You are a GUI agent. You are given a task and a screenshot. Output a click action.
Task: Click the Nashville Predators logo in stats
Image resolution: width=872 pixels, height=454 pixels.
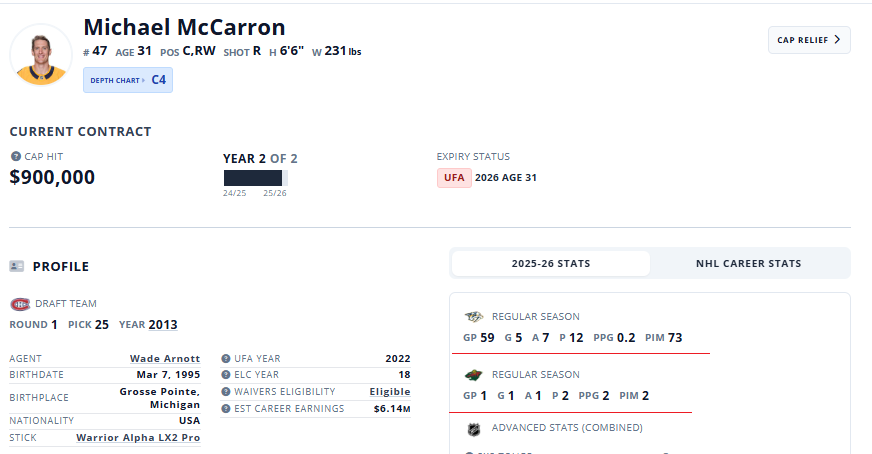pos(474,317)
